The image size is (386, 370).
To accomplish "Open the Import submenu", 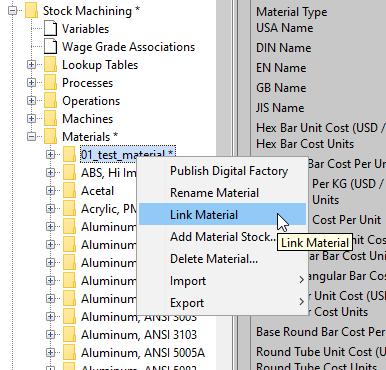I will coord(222,281).
